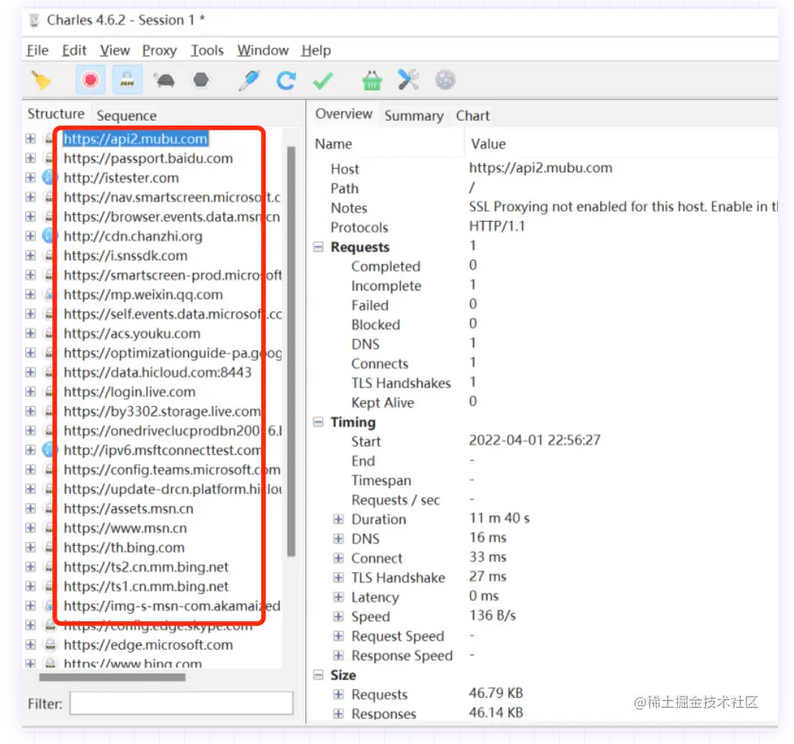Click the blue Repeat arrow icon

286,81
